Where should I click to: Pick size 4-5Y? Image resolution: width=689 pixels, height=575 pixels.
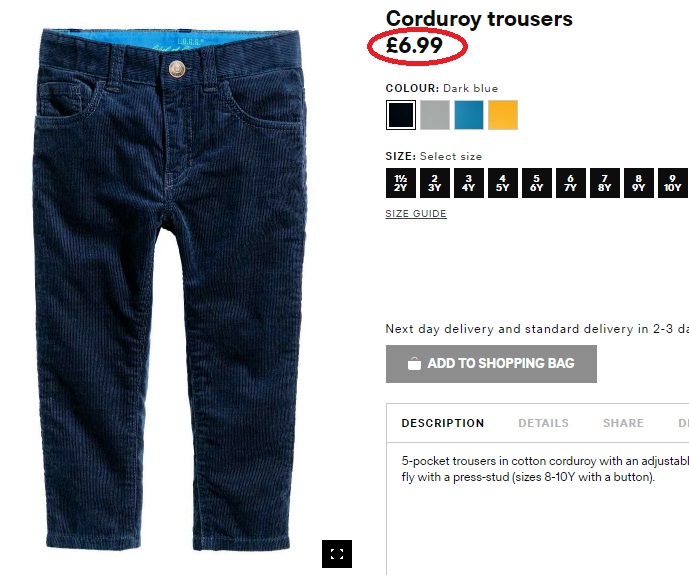[503, 183]
